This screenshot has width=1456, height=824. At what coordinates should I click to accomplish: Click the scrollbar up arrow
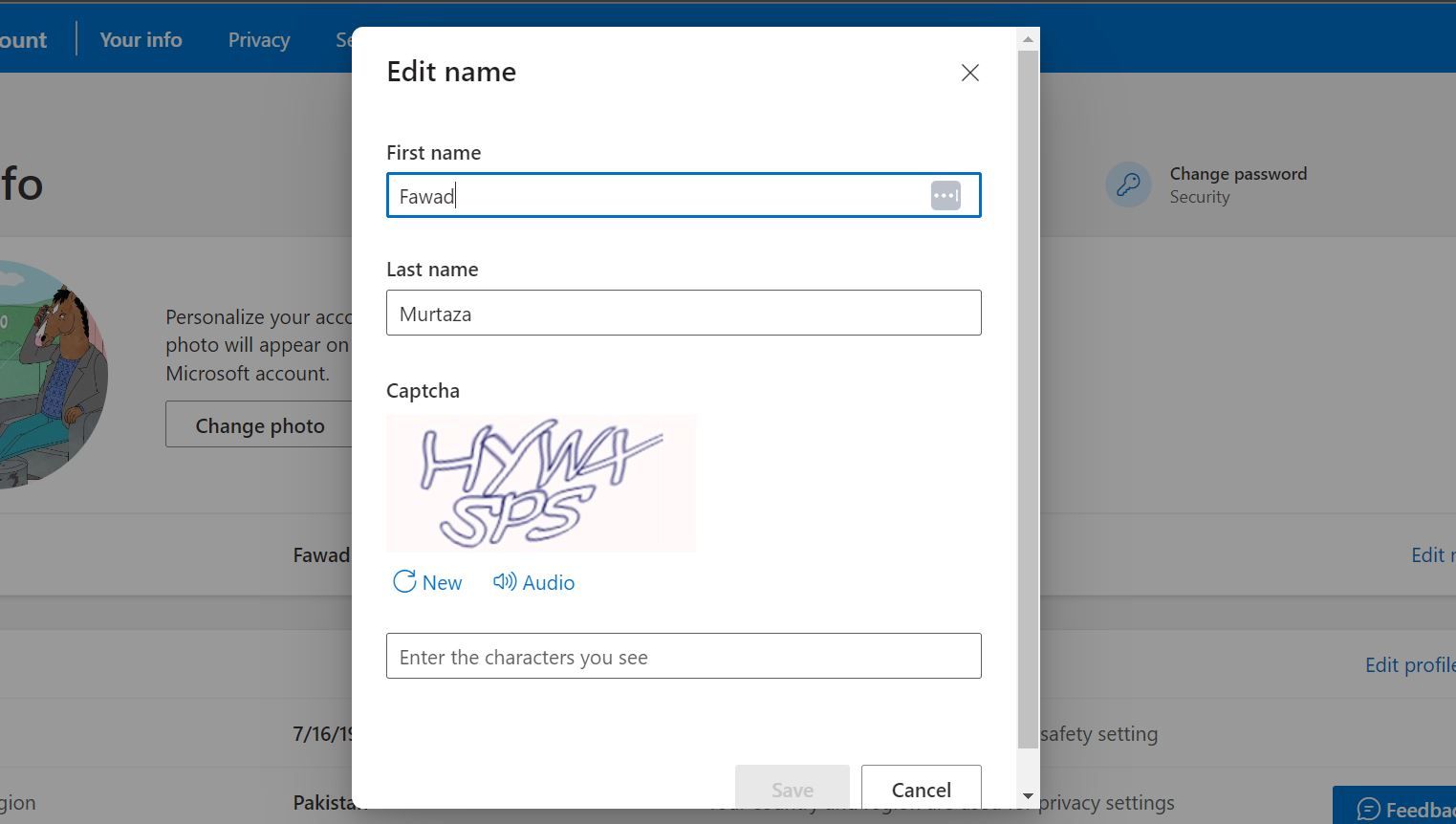(x=1028, y=38)
